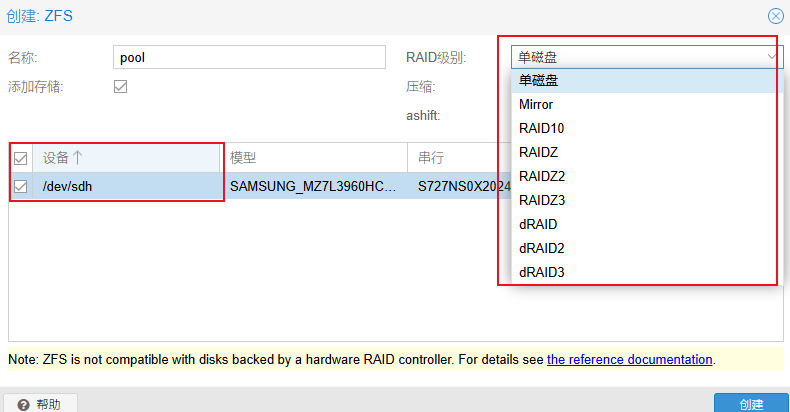
Task: Expand the RAID级别 dropdown arrow
Action: tap(772, 57)
